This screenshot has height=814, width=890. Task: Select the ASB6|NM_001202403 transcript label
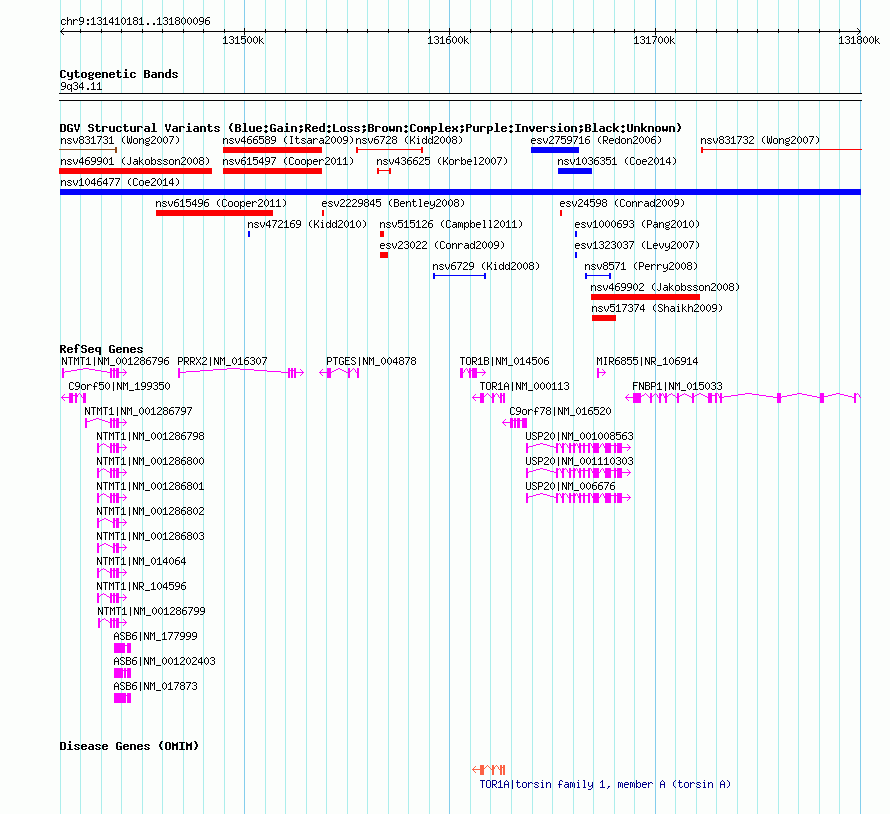[165, 661]
